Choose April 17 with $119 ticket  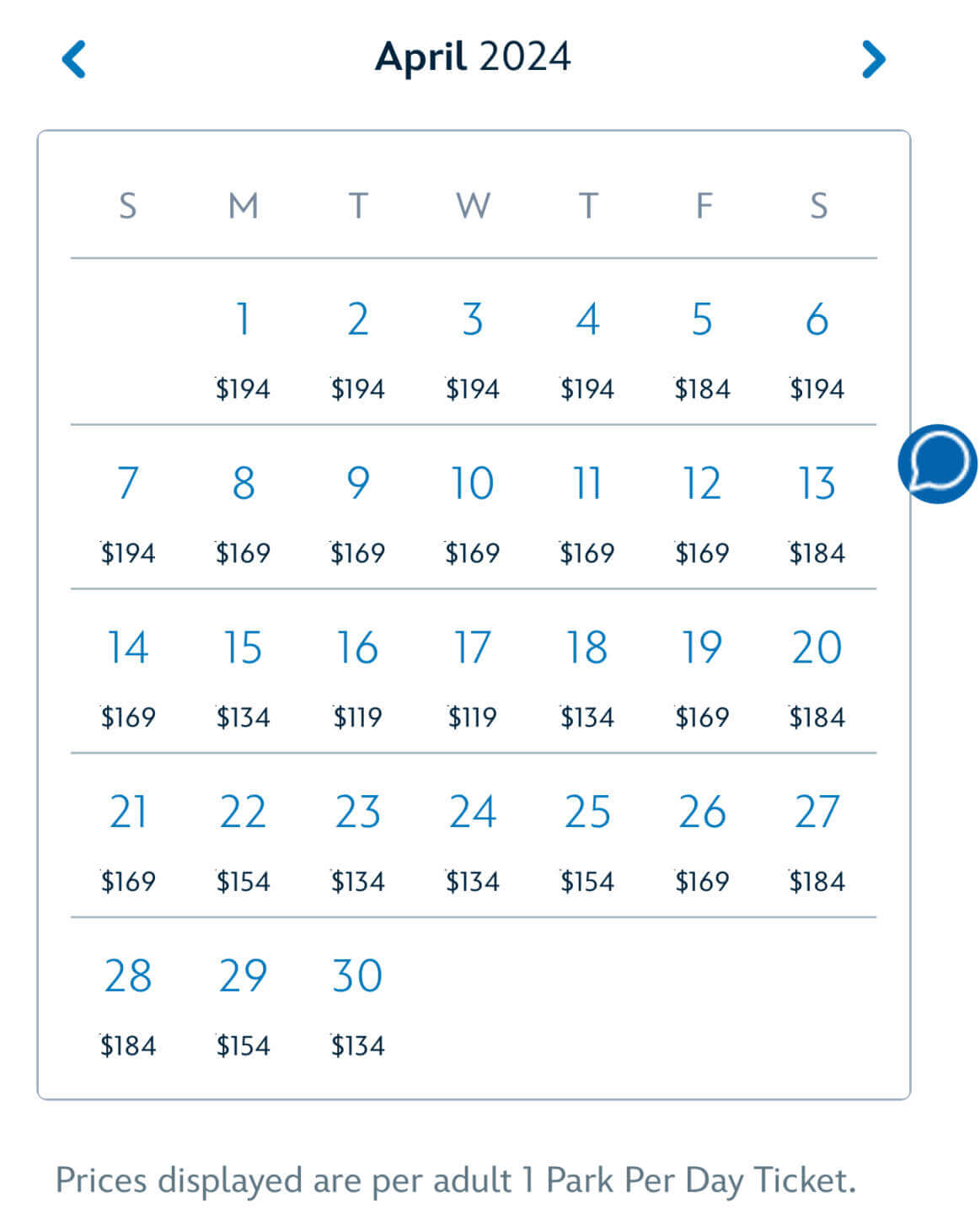click(472, 678)
